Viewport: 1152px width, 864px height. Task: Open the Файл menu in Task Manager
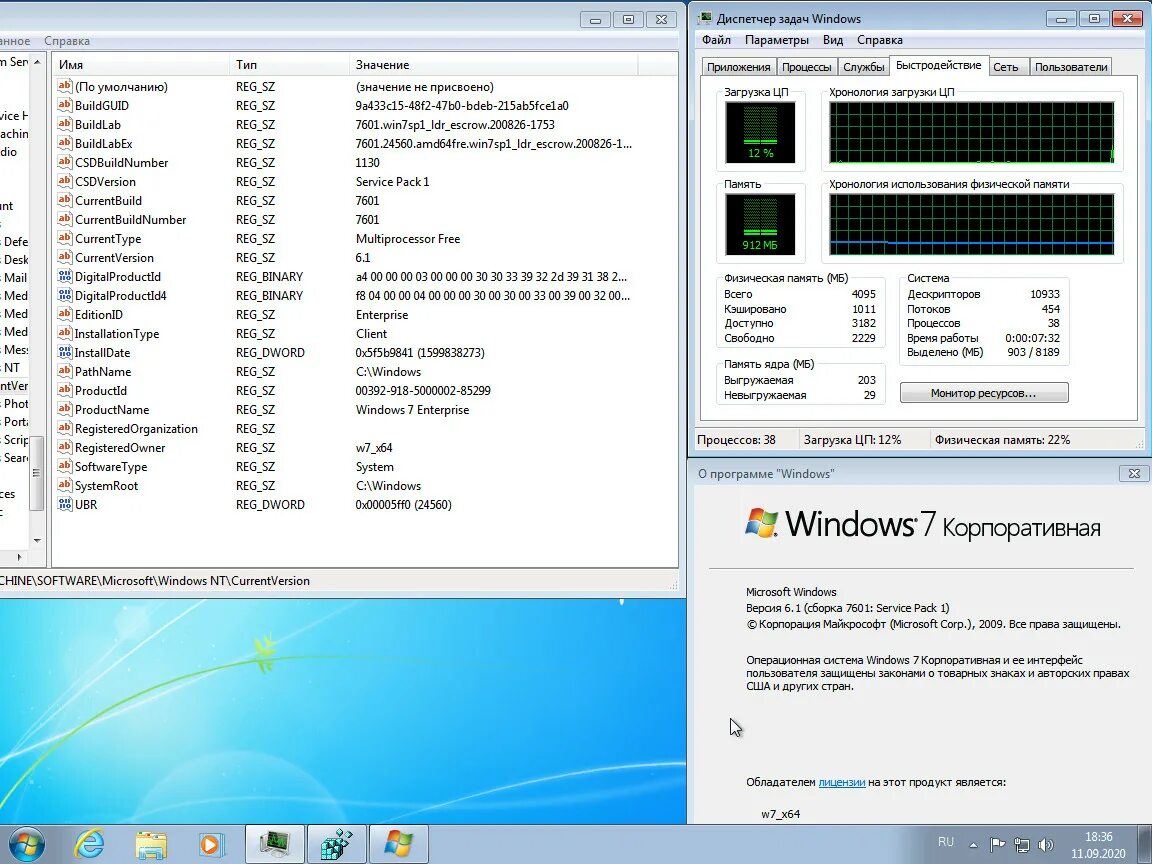[716, 40]
